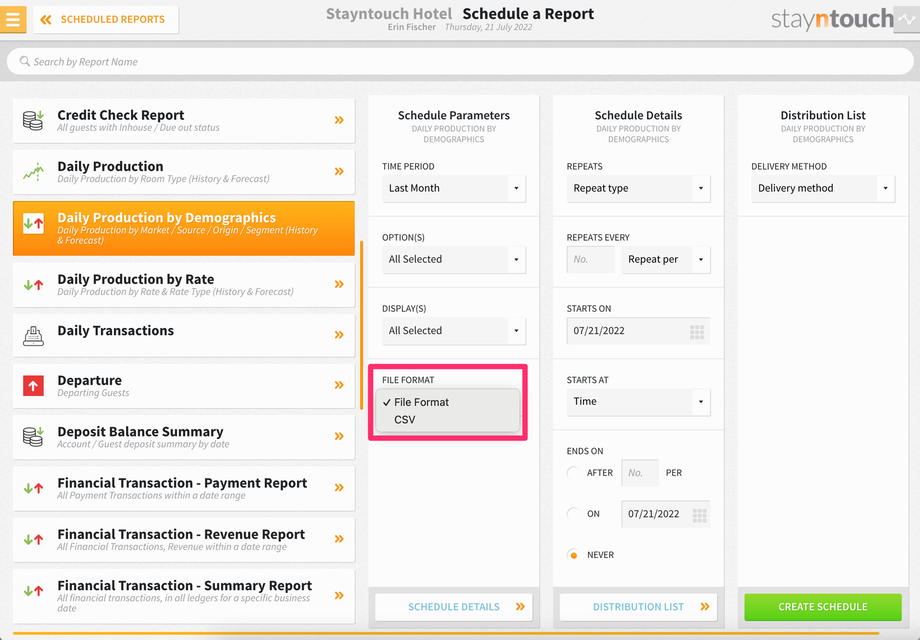Click the Distribution List button

638,607
